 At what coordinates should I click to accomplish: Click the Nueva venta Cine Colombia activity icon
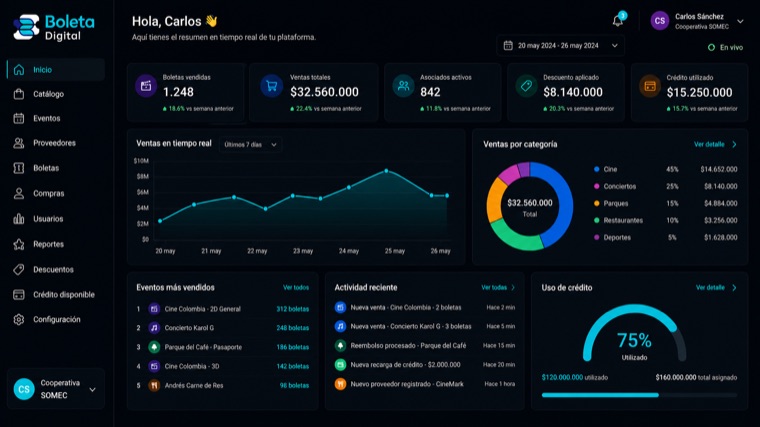click(340, 307)
